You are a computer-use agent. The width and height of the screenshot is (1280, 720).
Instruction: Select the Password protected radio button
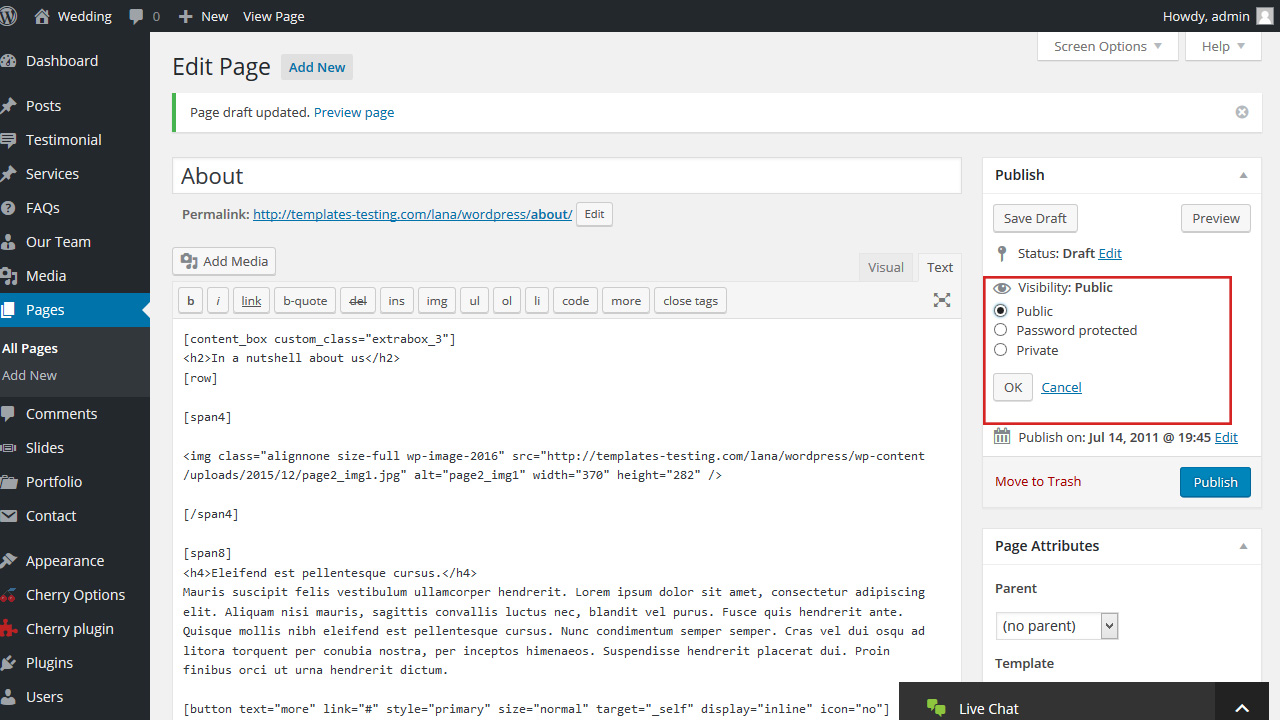(x=1000, y=330)
